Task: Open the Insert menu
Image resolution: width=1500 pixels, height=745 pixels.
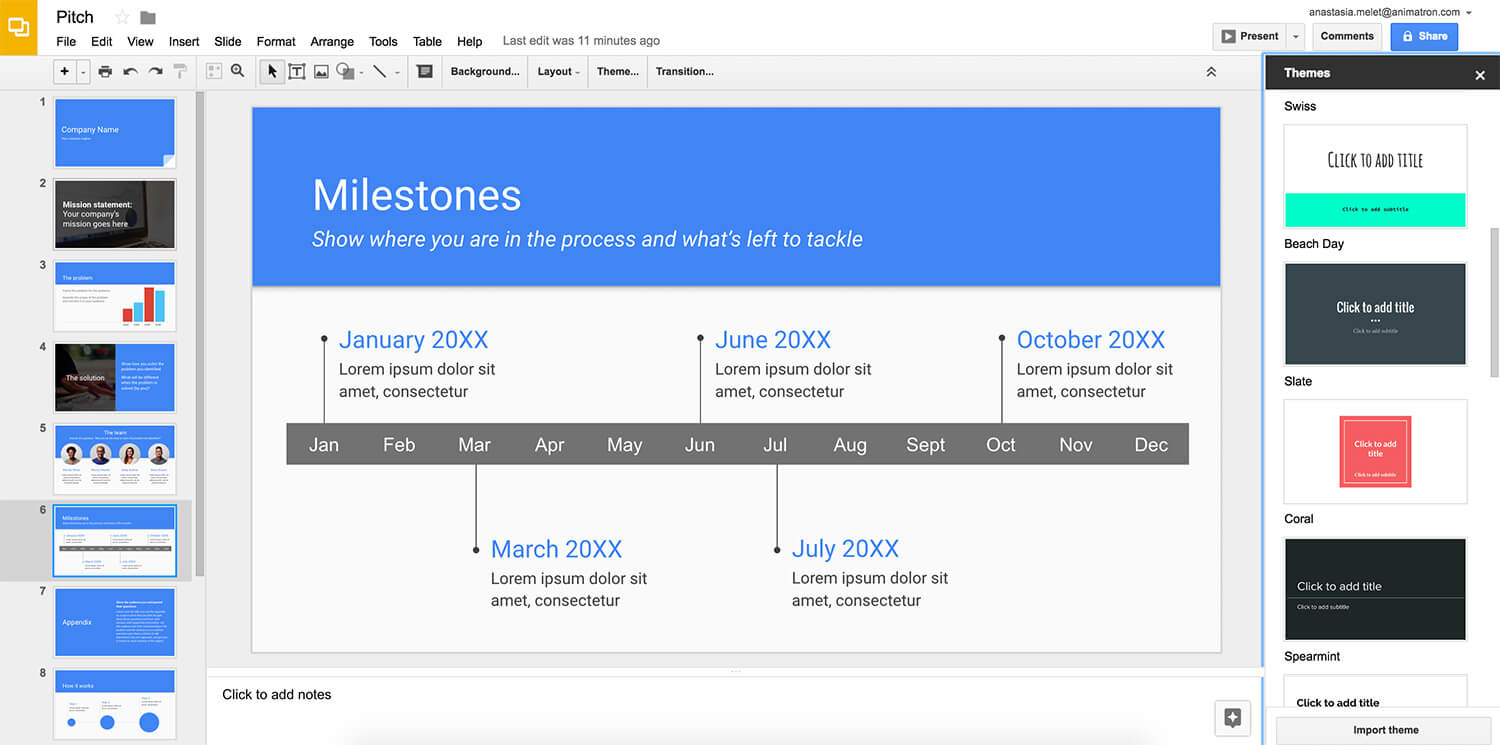Action: tap(184, 41)
